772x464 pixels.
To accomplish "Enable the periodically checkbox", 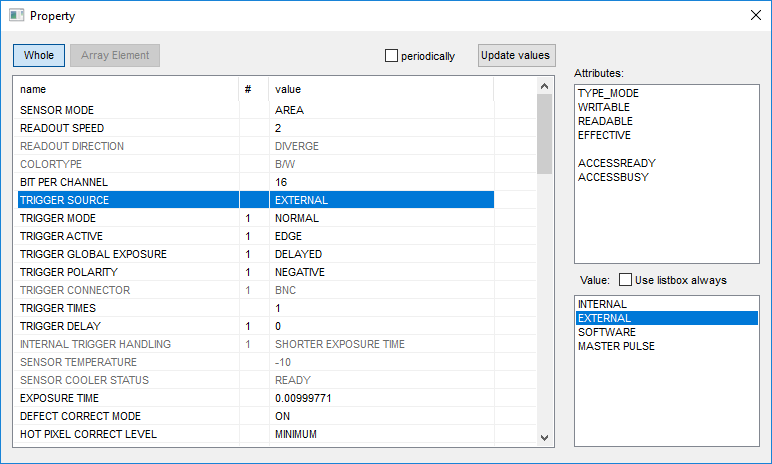I will (392, 56).
